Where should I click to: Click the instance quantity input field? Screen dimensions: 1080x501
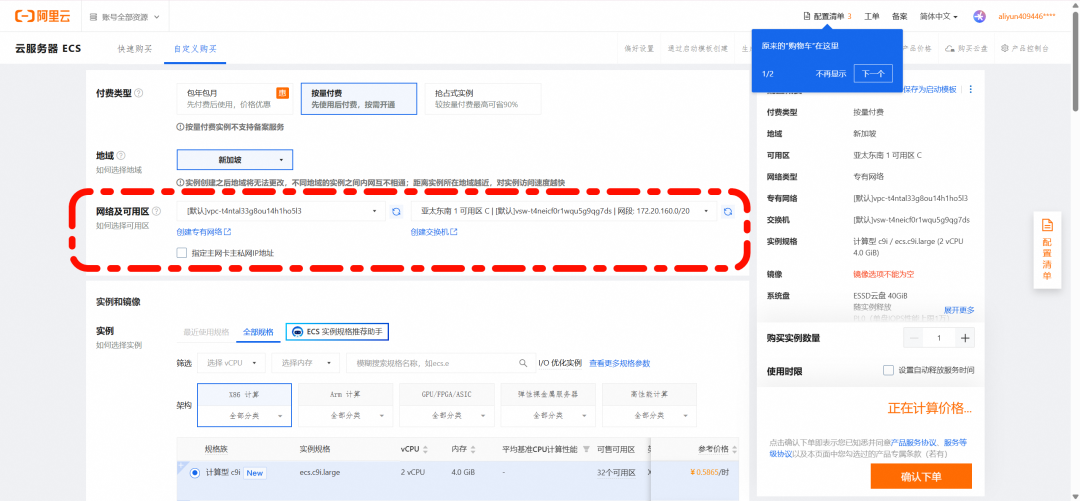coord(939,338)
